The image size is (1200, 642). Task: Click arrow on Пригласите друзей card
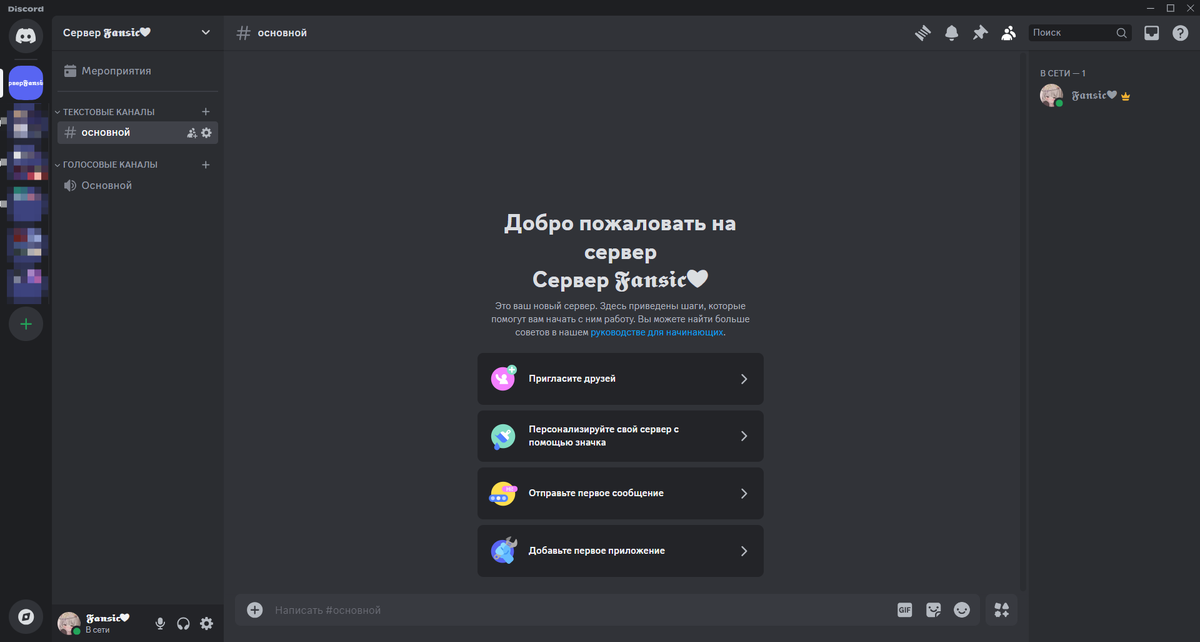point(744,379)
